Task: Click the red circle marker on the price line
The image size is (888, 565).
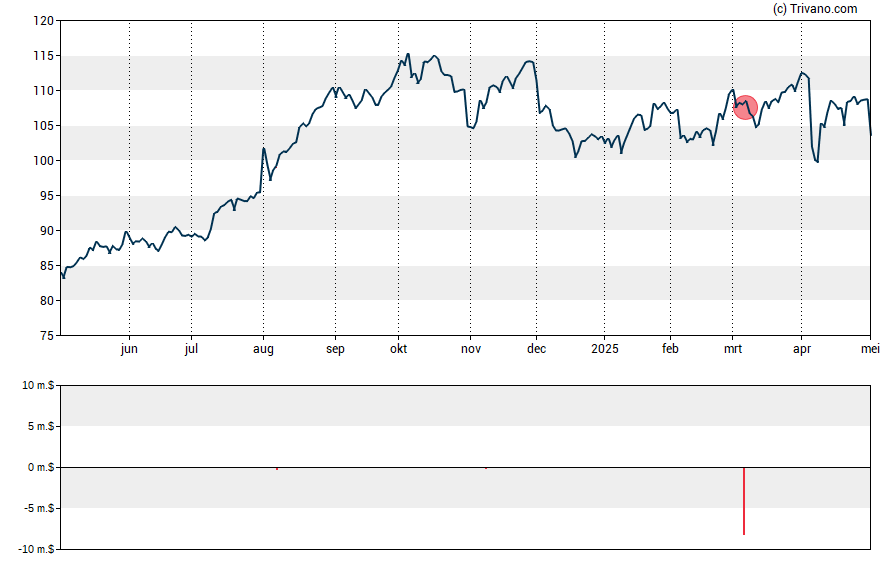Action: [745, 108]
